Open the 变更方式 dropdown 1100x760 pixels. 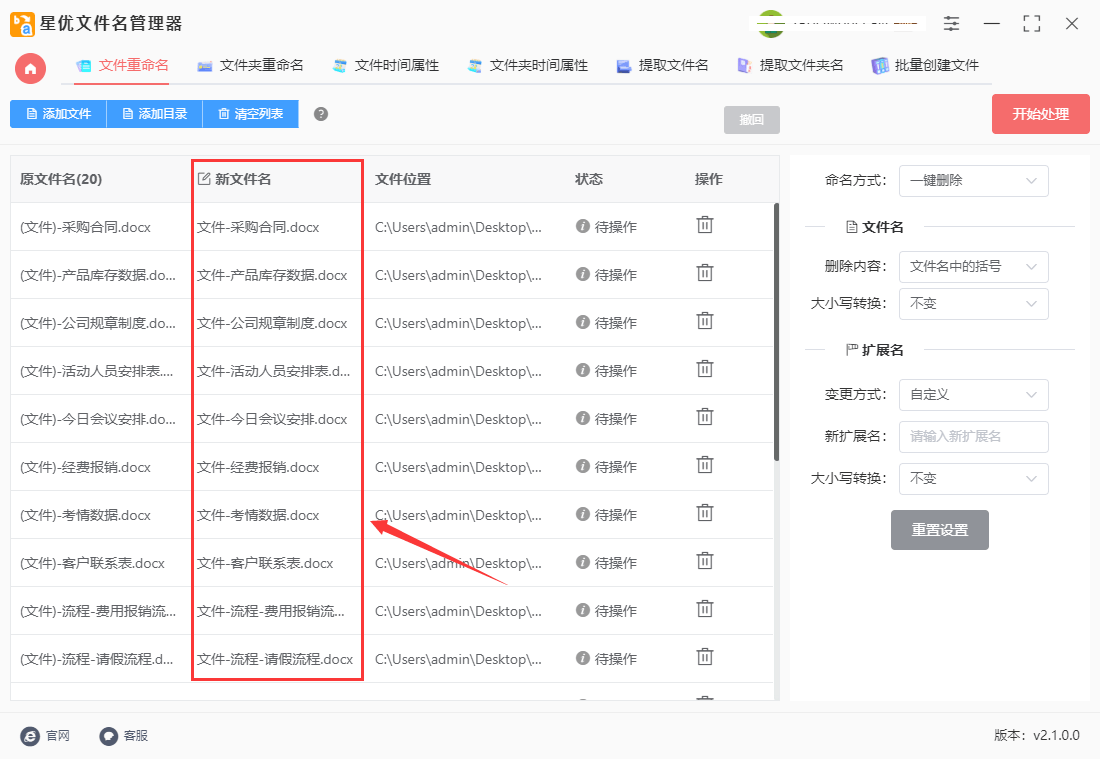point(973,395)
